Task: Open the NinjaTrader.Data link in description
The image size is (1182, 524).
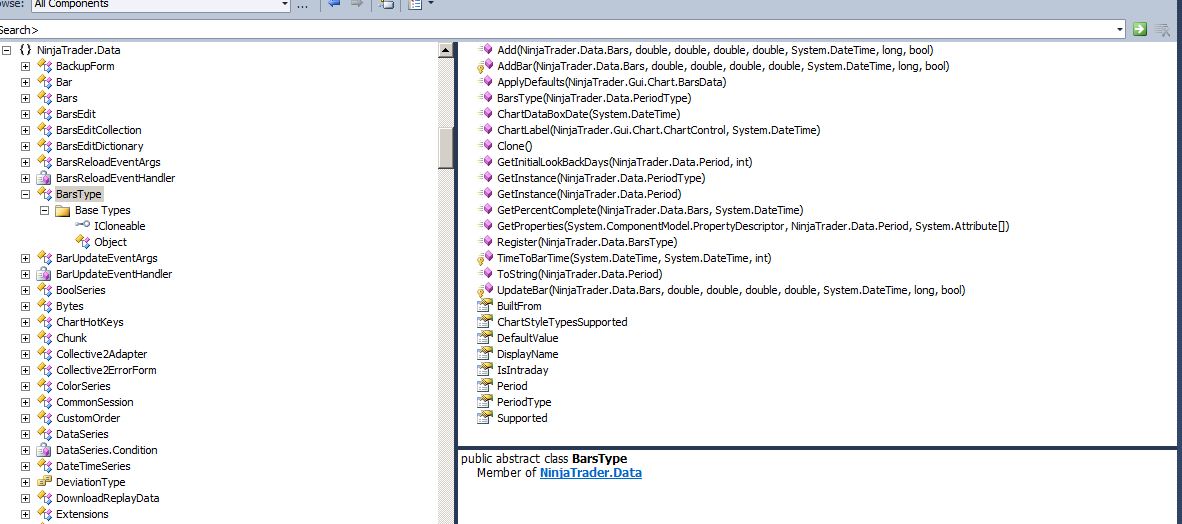Action: 590,473
